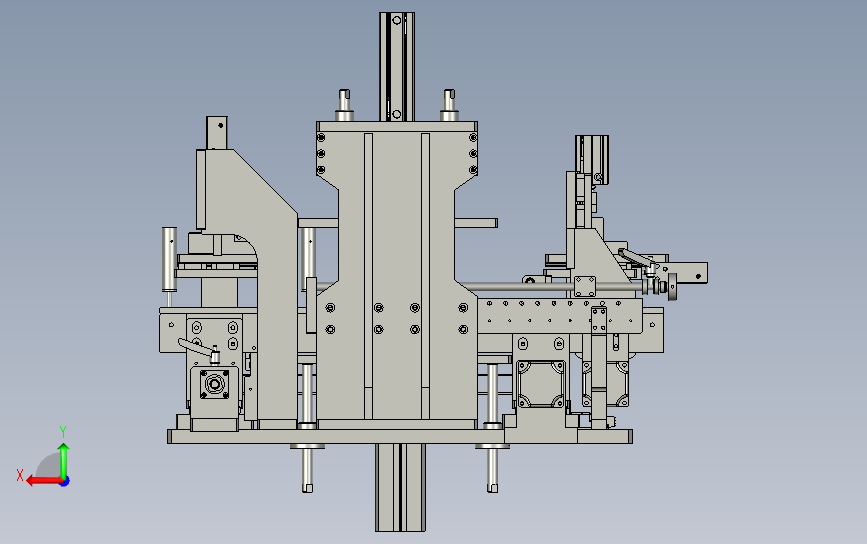This screenshot has width=867, height=544.
Task: Select the right guide shaft protruding below the base
Action: 492,468
